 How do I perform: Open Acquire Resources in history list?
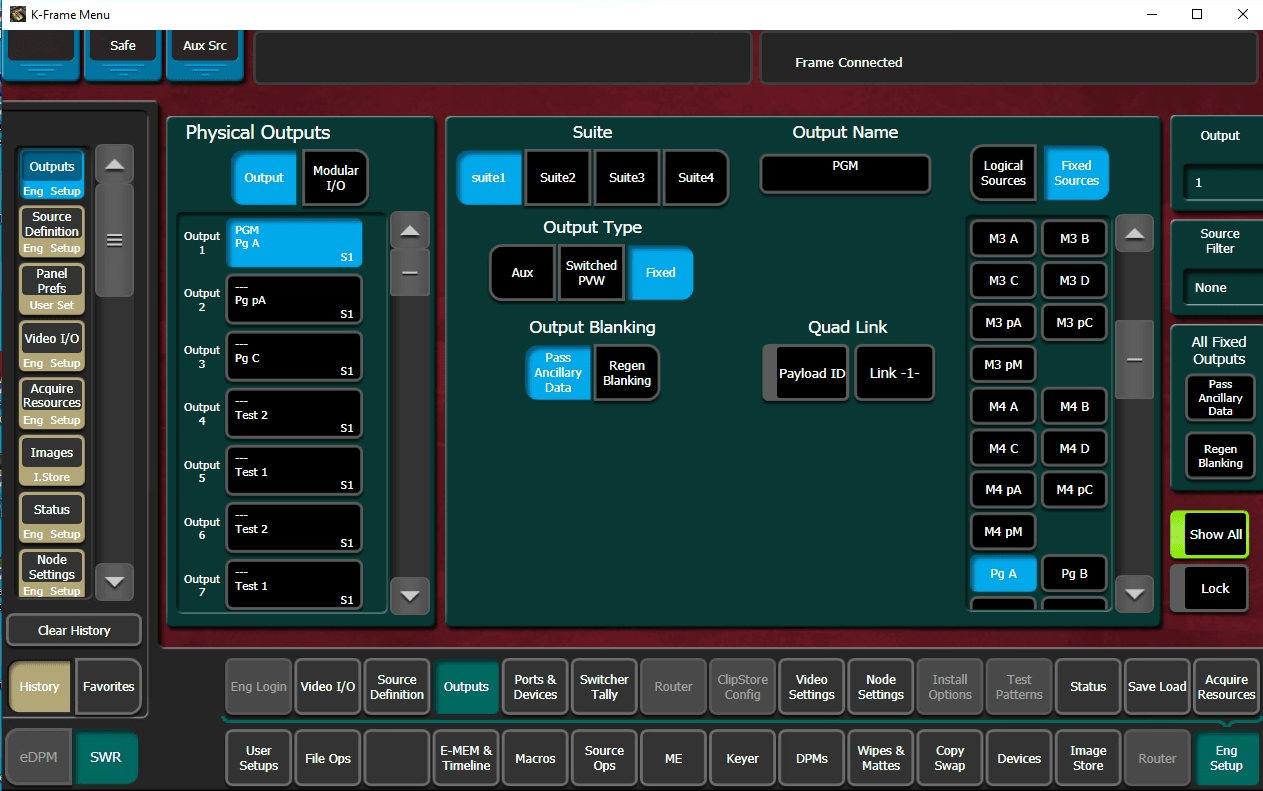click(x=52, y=402)
